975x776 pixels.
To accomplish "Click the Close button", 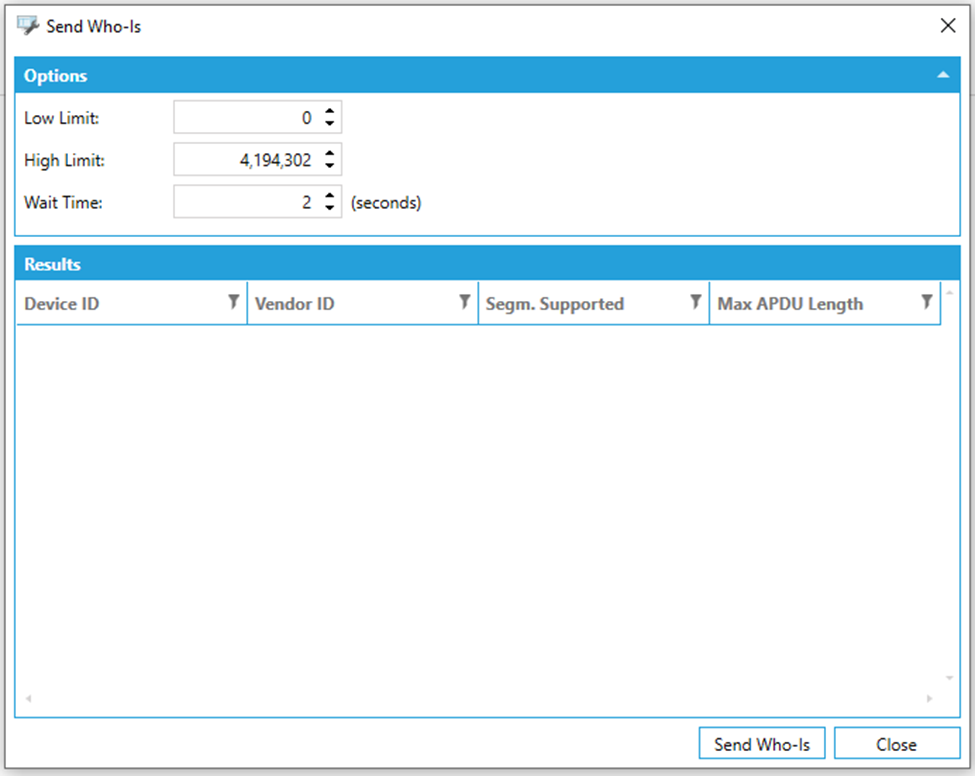I will (x=896, y=744).
